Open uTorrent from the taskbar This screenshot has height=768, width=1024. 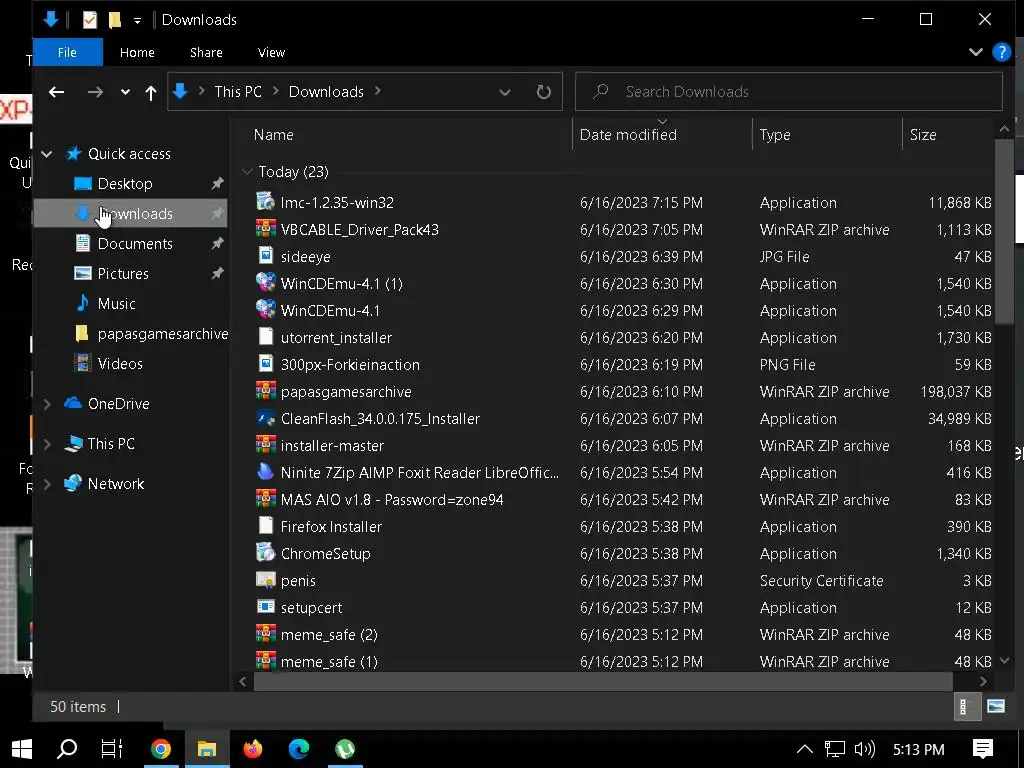coord(345,748)
